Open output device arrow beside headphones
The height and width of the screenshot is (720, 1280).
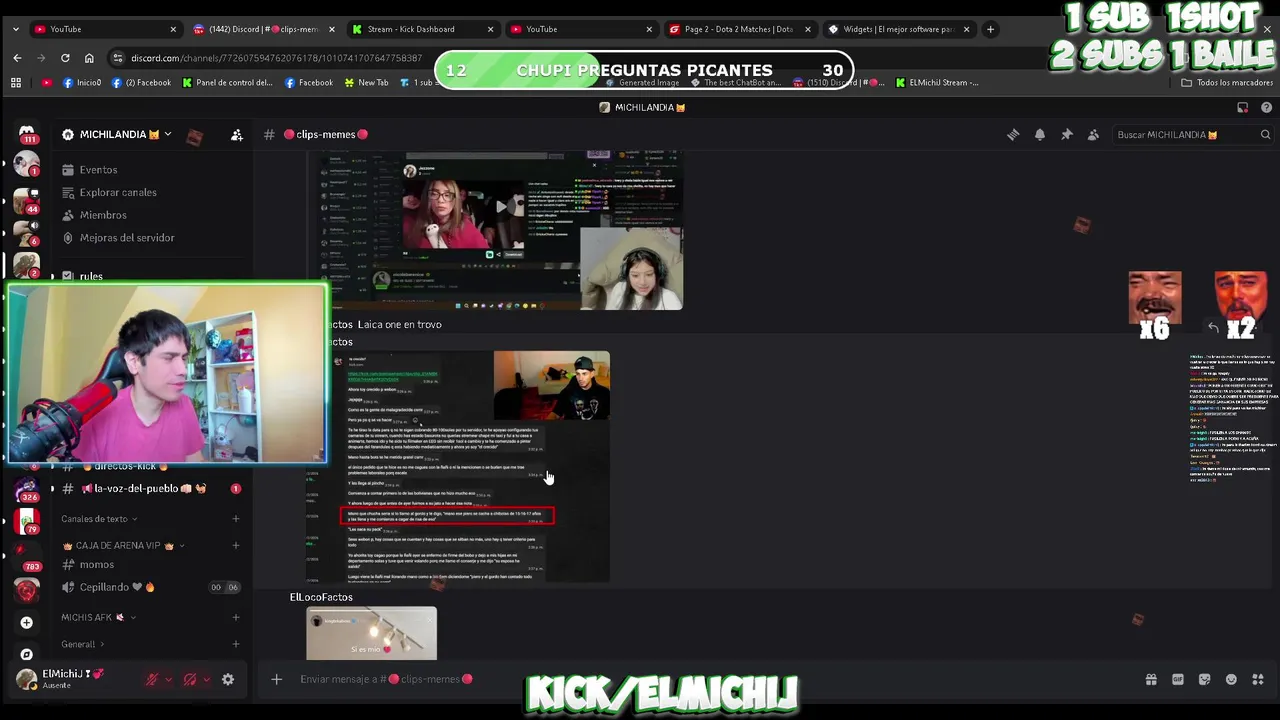tap(206, 679)
